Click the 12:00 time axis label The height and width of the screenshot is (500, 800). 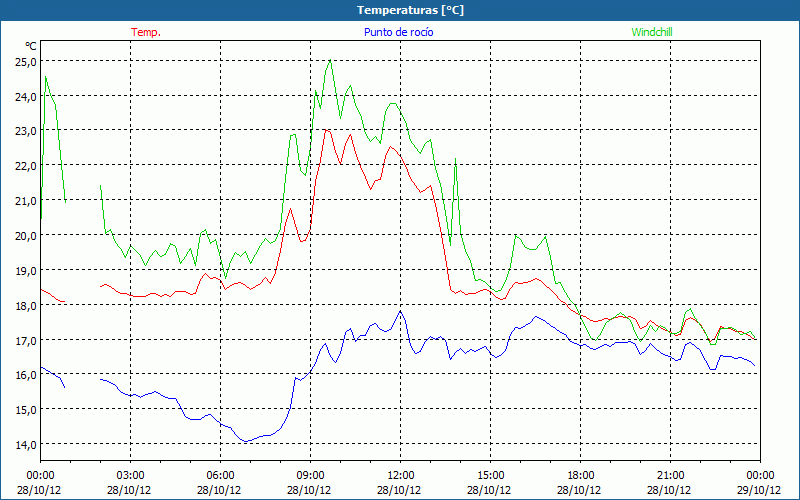(401, 475)
